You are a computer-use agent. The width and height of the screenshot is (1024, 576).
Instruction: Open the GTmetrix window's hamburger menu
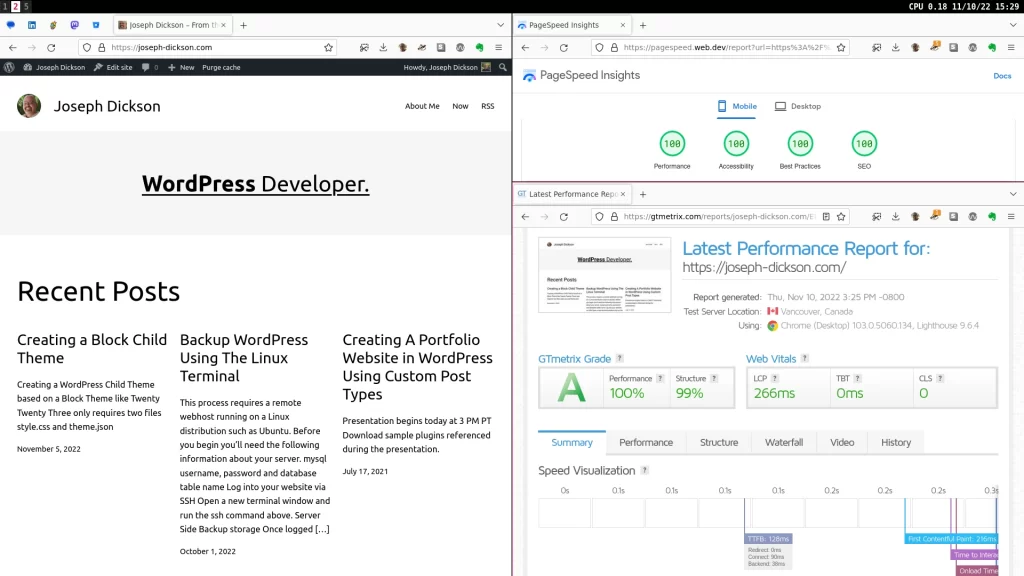click(x=1012, y=216)
